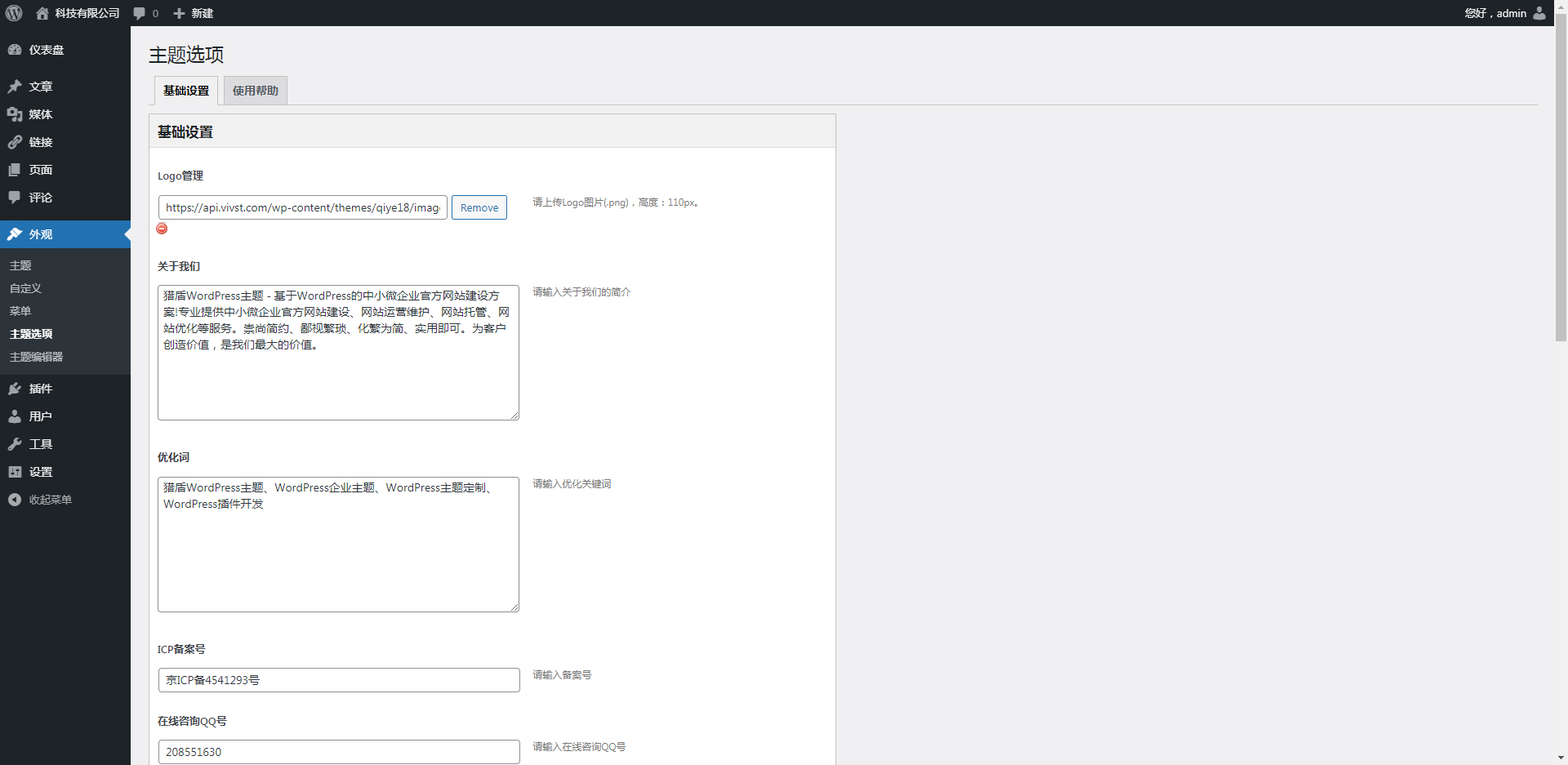Click the 关于我们 textarea
This screenshot has height=765, width=1568.
pyautogui.click(x=338, y=353)
